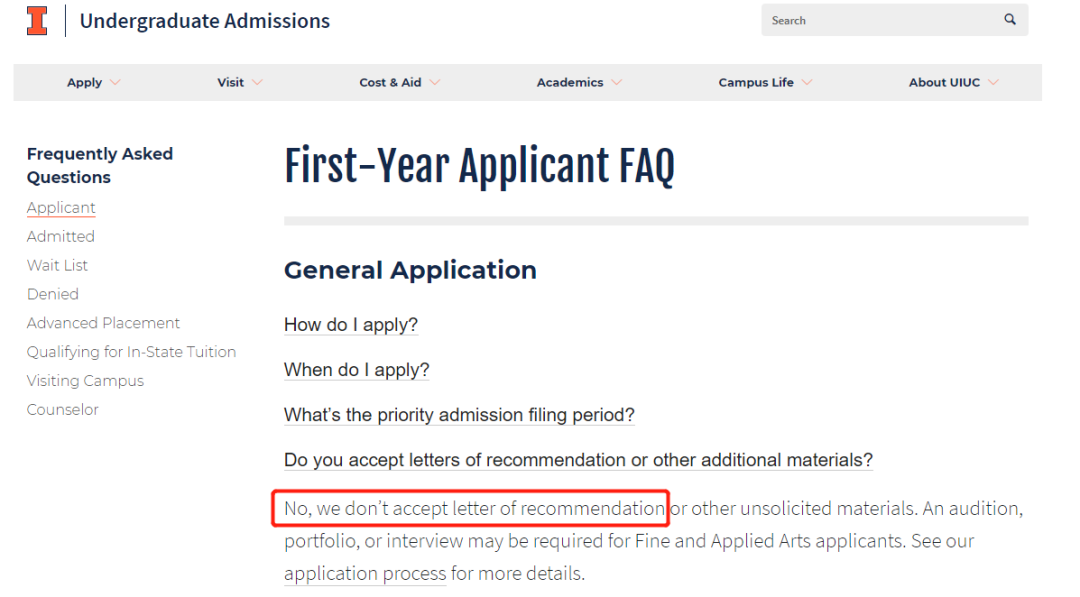Expand the priority admission filing period question
Screen dimensions: 1080x597
459,415
